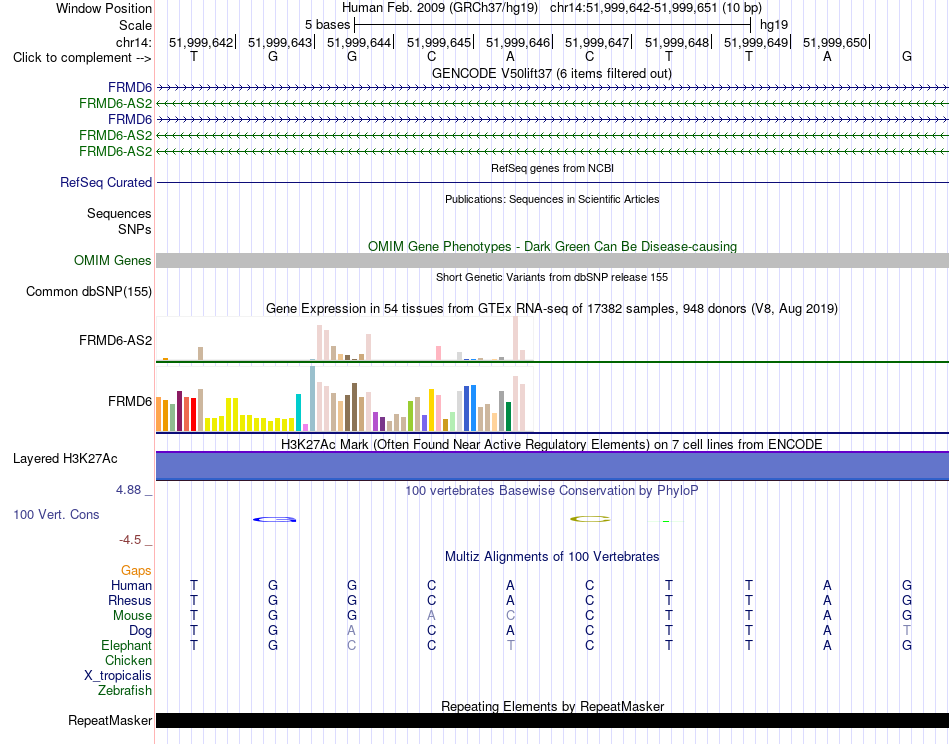The width and height of the screenshot is (950, 744).
Task: Click the SNPs track label
Action: 135,229
